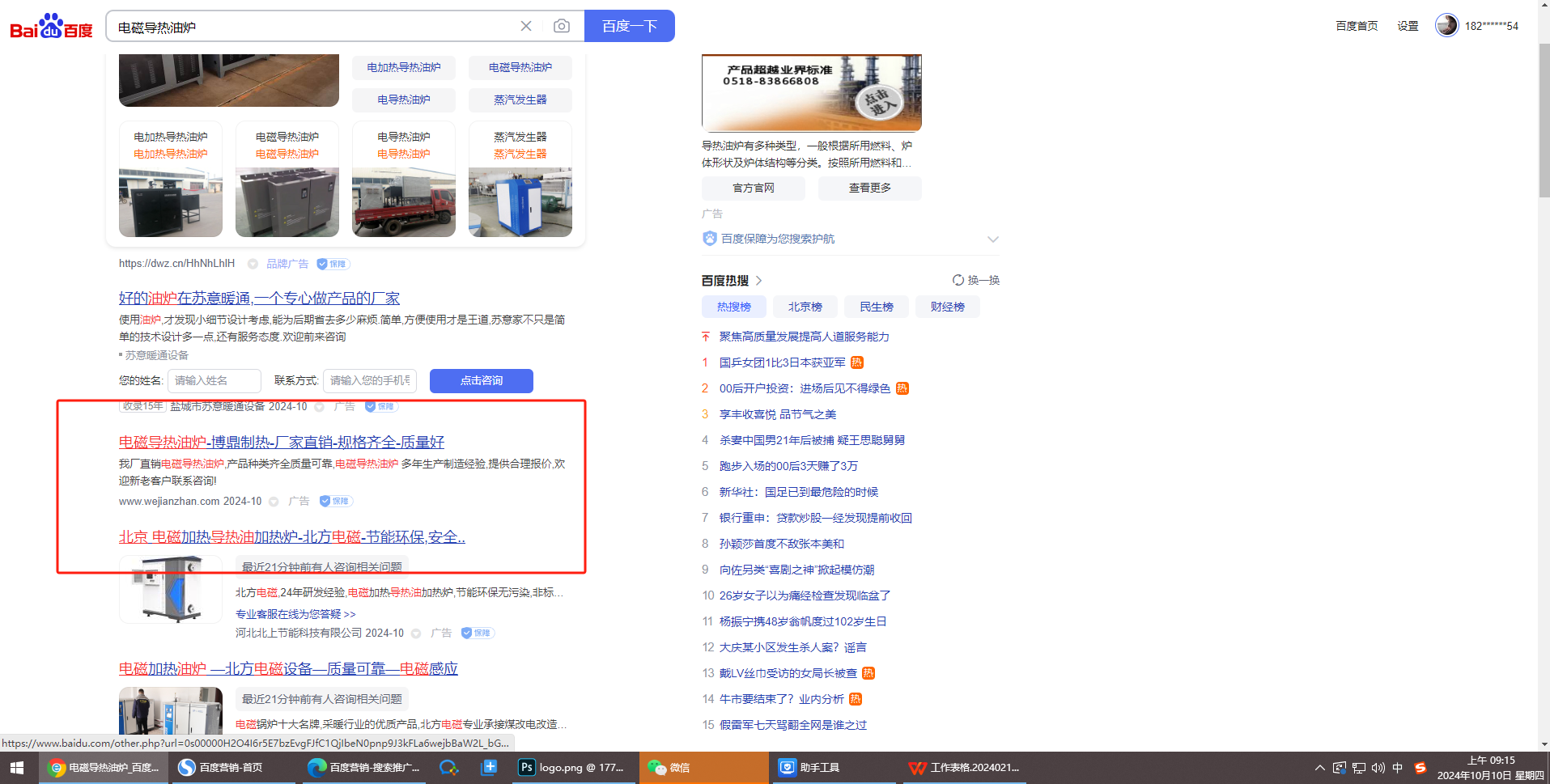Open 助手工具 from the taskbar
This screenshot has width=1550, height=784.
pyautogui.click(x=834, y=768)
